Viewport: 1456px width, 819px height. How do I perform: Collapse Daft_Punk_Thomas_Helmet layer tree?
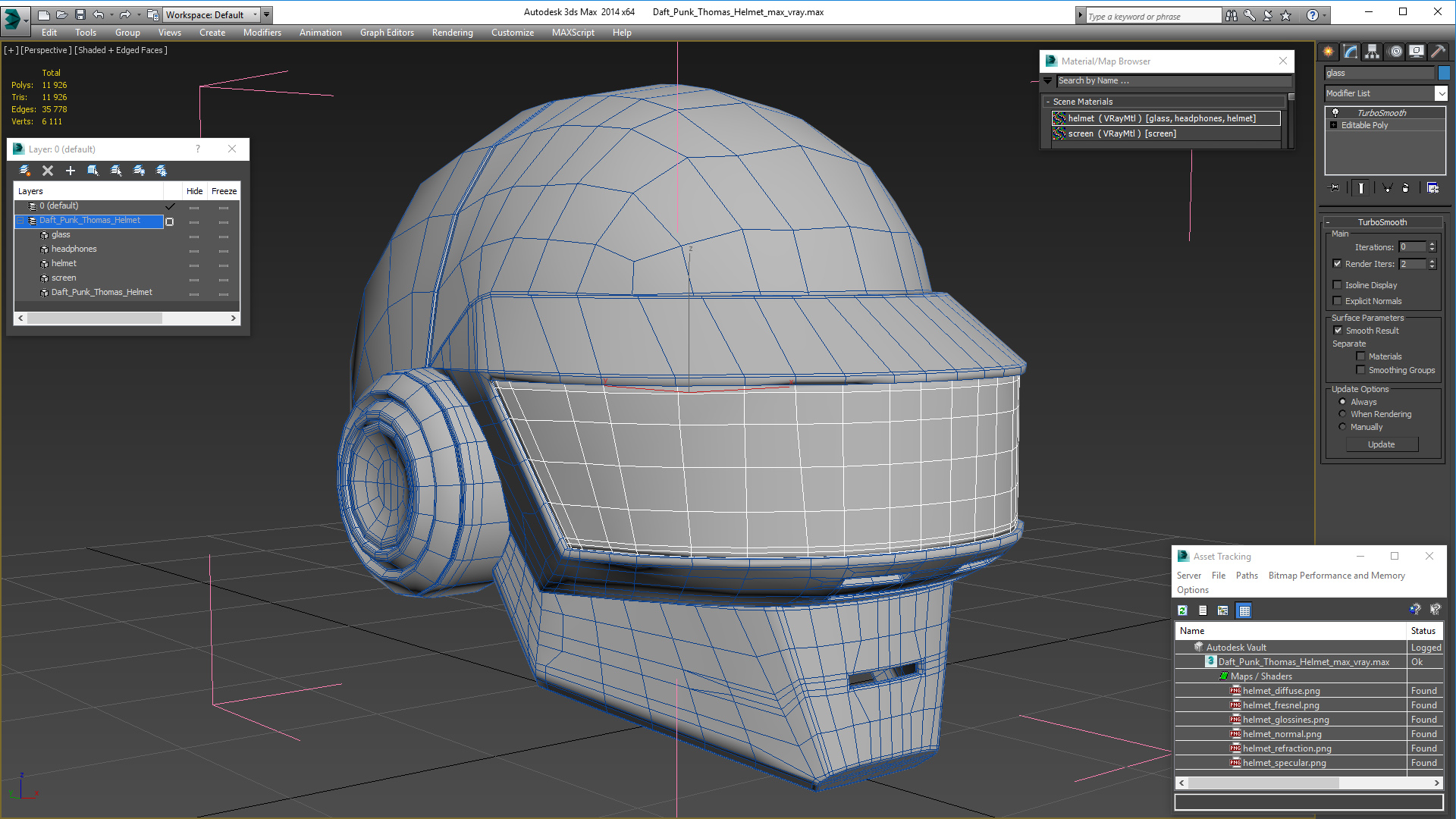click(20, 221)
